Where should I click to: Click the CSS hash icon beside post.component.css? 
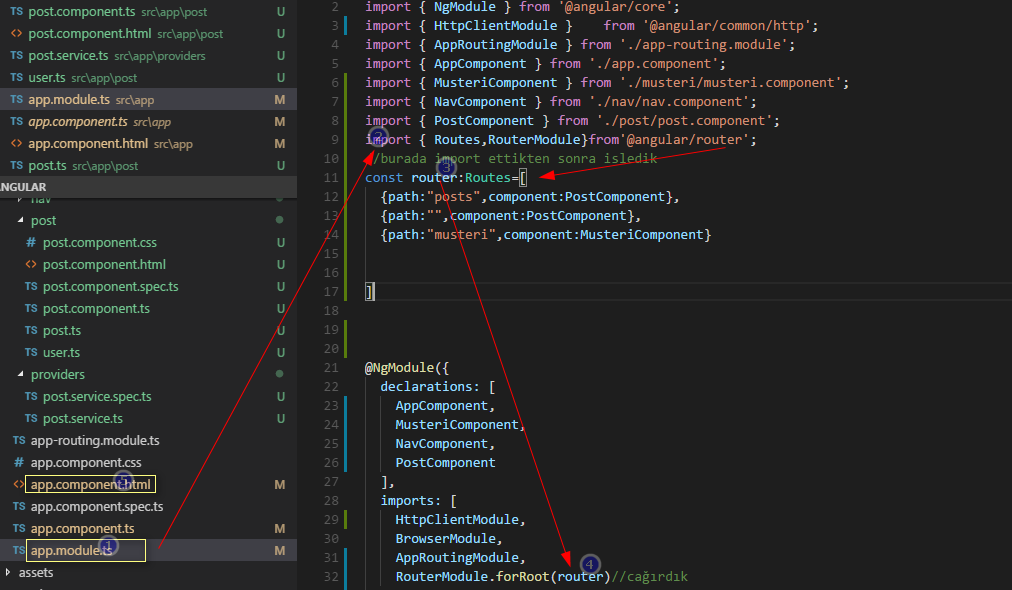(x=31, y=243)
